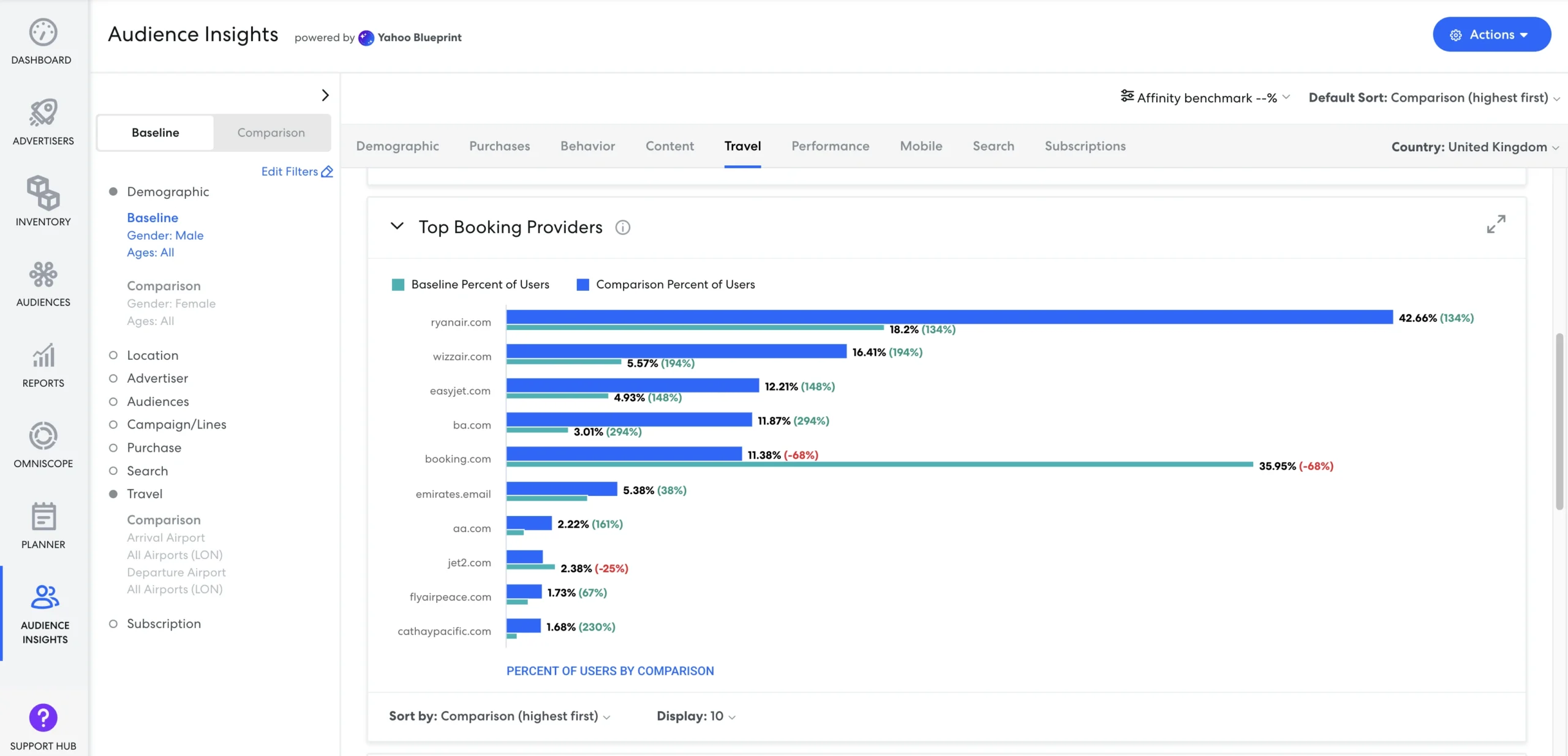Switch to the Content tab
Screen dimensions: 1568x756
(x=669, y=146)
